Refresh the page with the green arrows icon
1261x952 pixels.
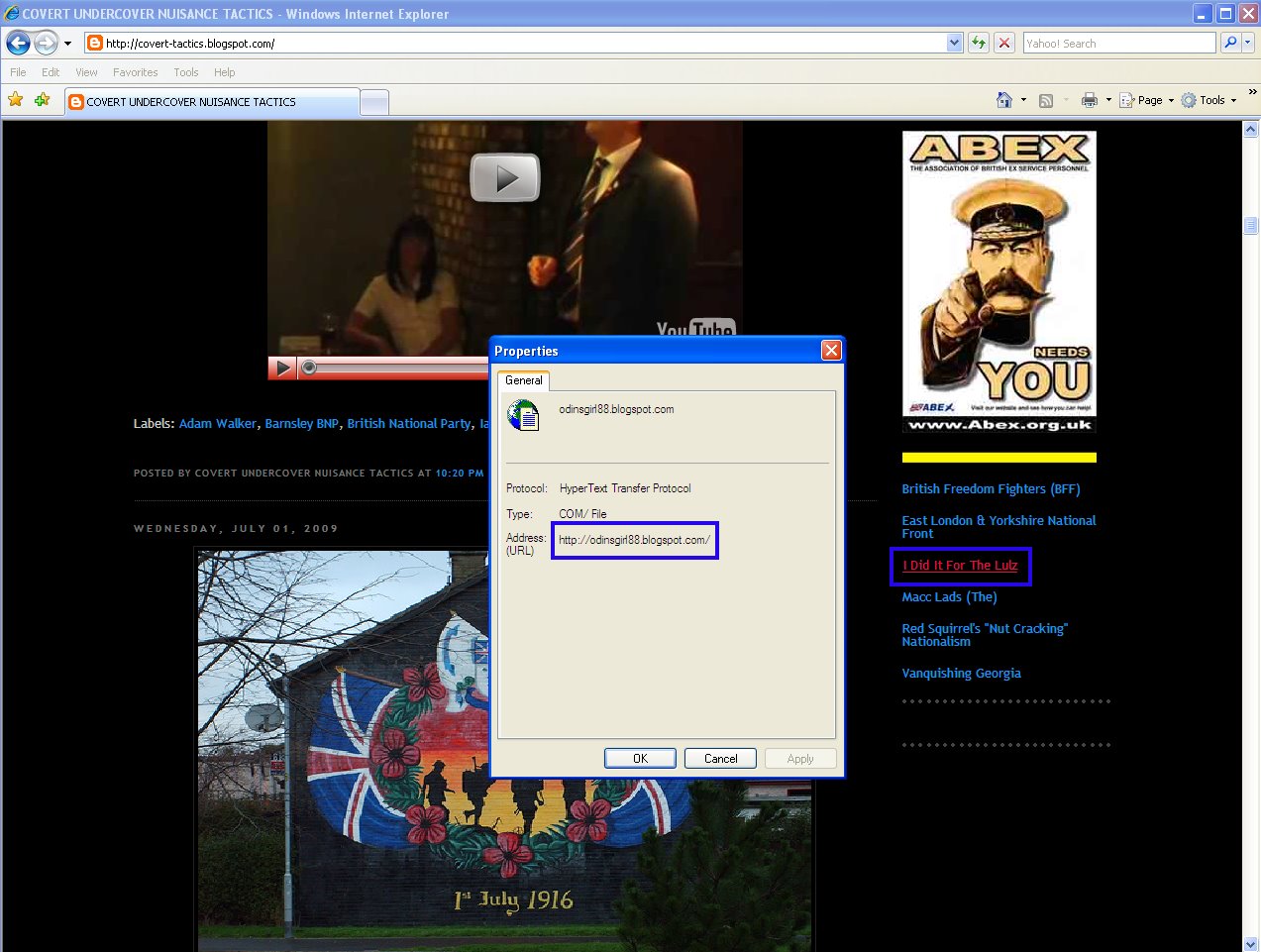click(979, 43)
